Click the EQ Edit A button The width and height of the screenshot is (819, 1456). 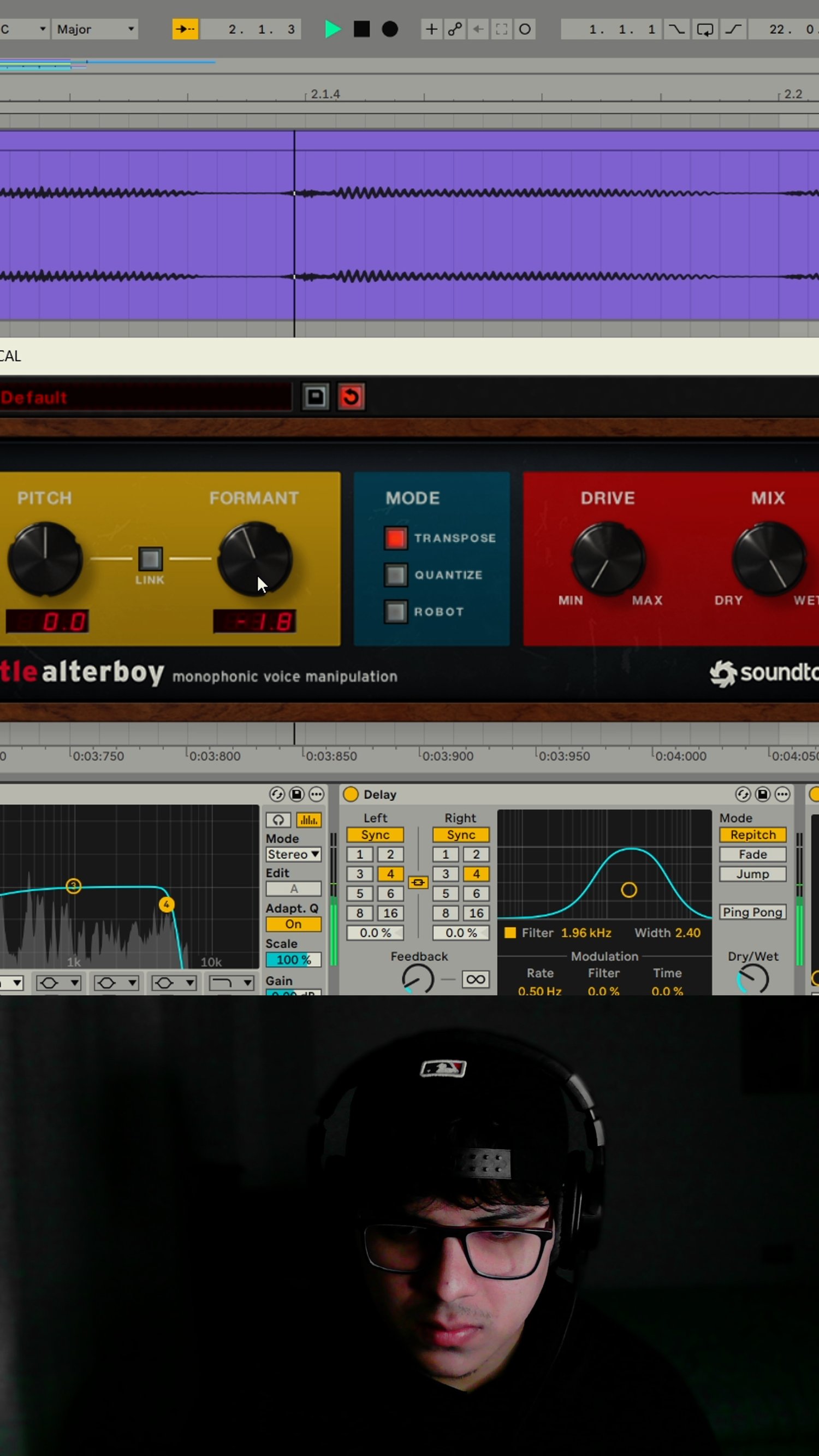point(293,889)
